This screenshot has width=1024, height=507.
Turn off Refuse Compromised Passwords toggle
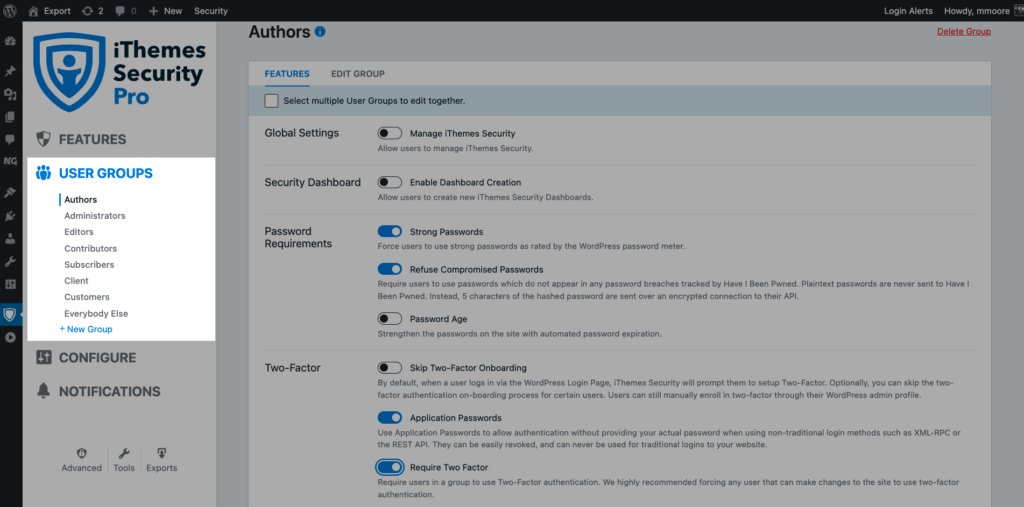(390, 269)
